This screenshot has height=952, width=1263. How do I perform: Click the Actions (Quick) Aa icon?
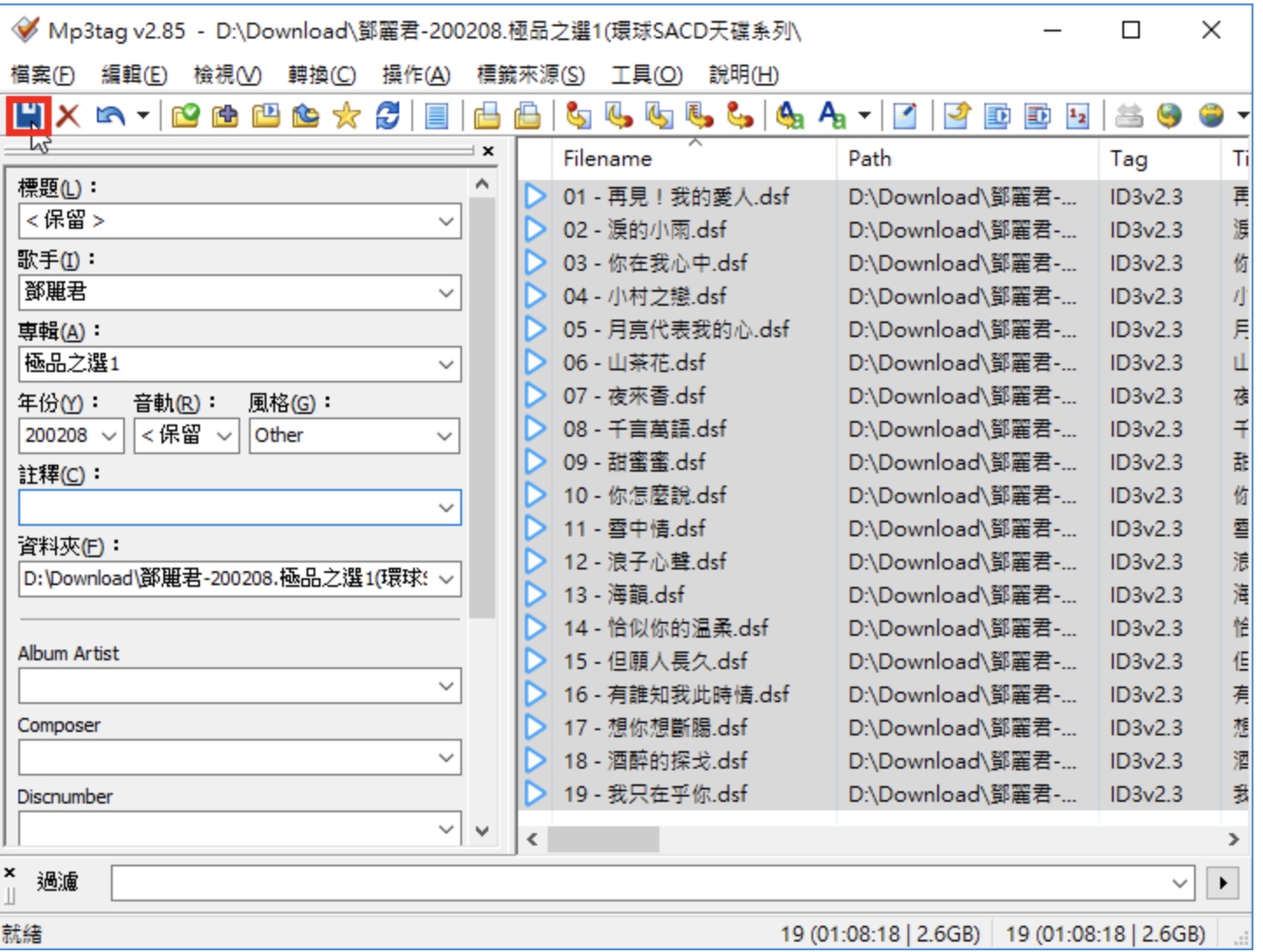[832, 115]
